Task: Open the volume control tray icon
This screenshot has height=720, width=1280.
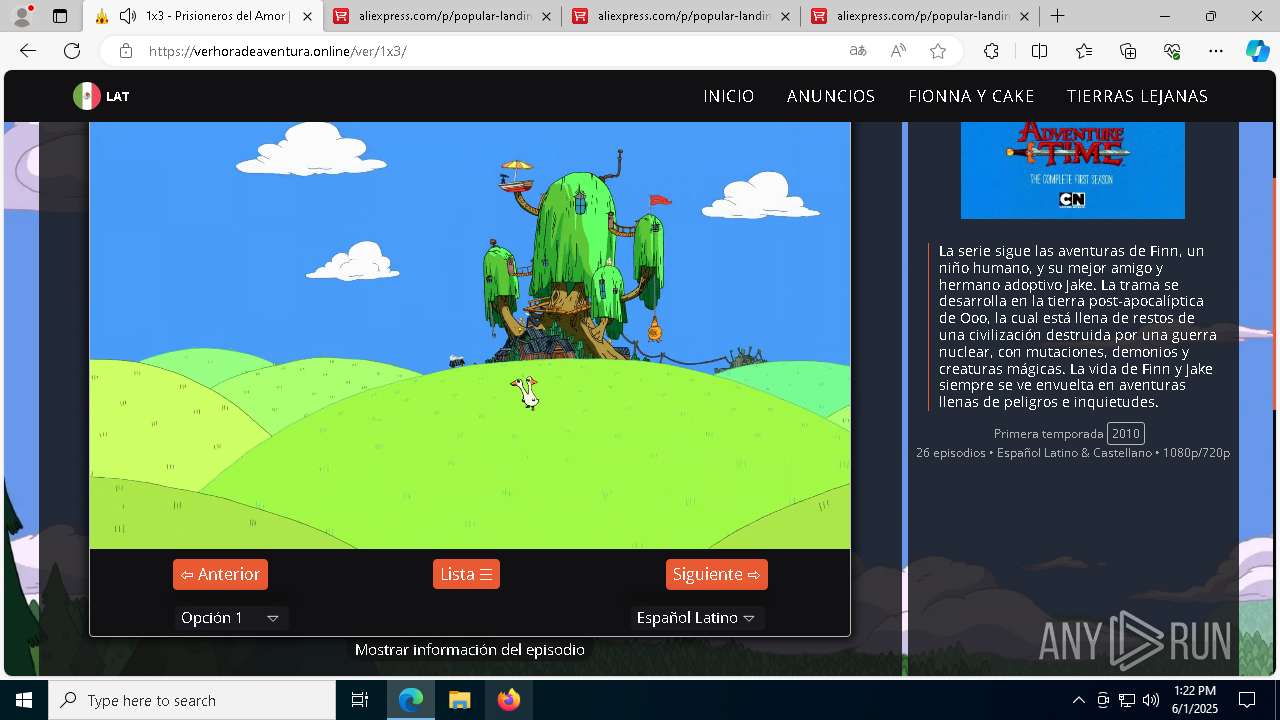Action: pyautogui.click(x=1151, y=700)
